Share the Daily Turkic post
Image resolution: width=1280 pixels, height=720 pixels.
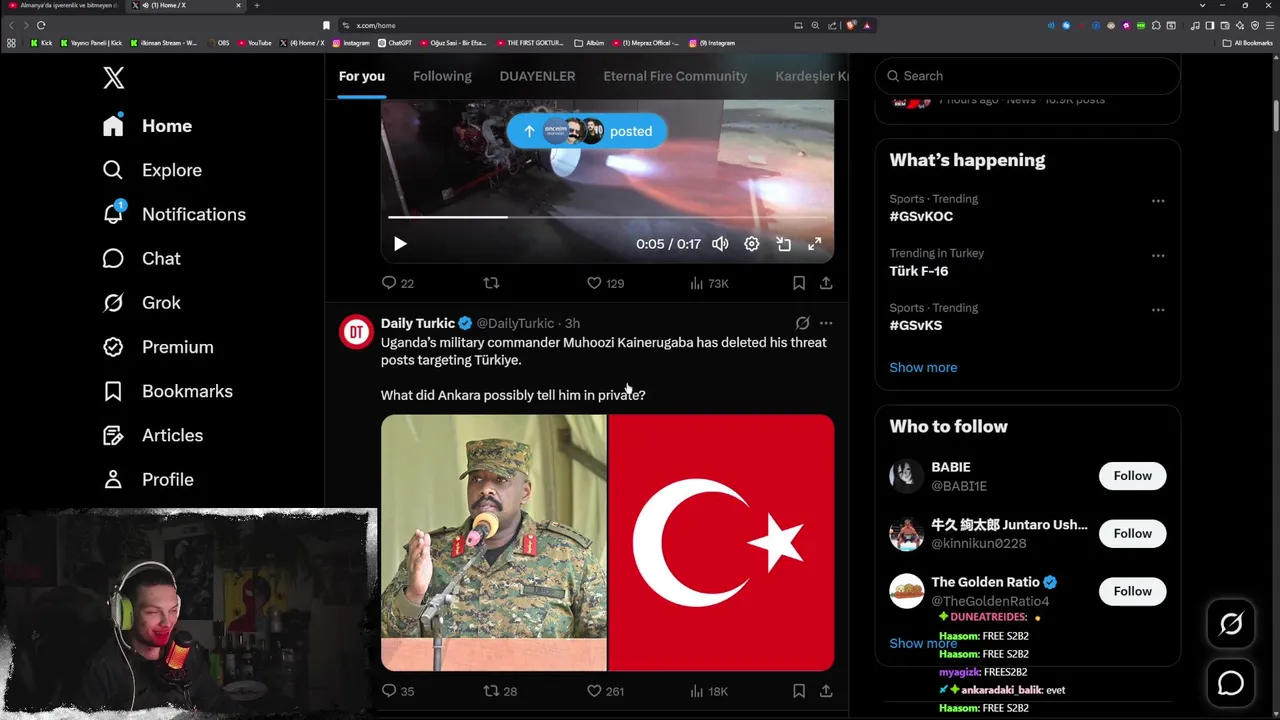pos(826,691)
